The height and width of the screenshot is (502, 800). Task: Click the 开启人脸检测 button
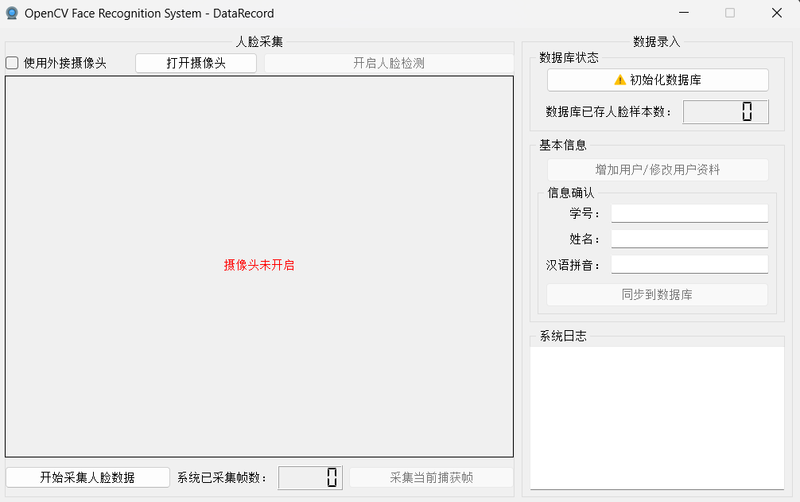389,63
